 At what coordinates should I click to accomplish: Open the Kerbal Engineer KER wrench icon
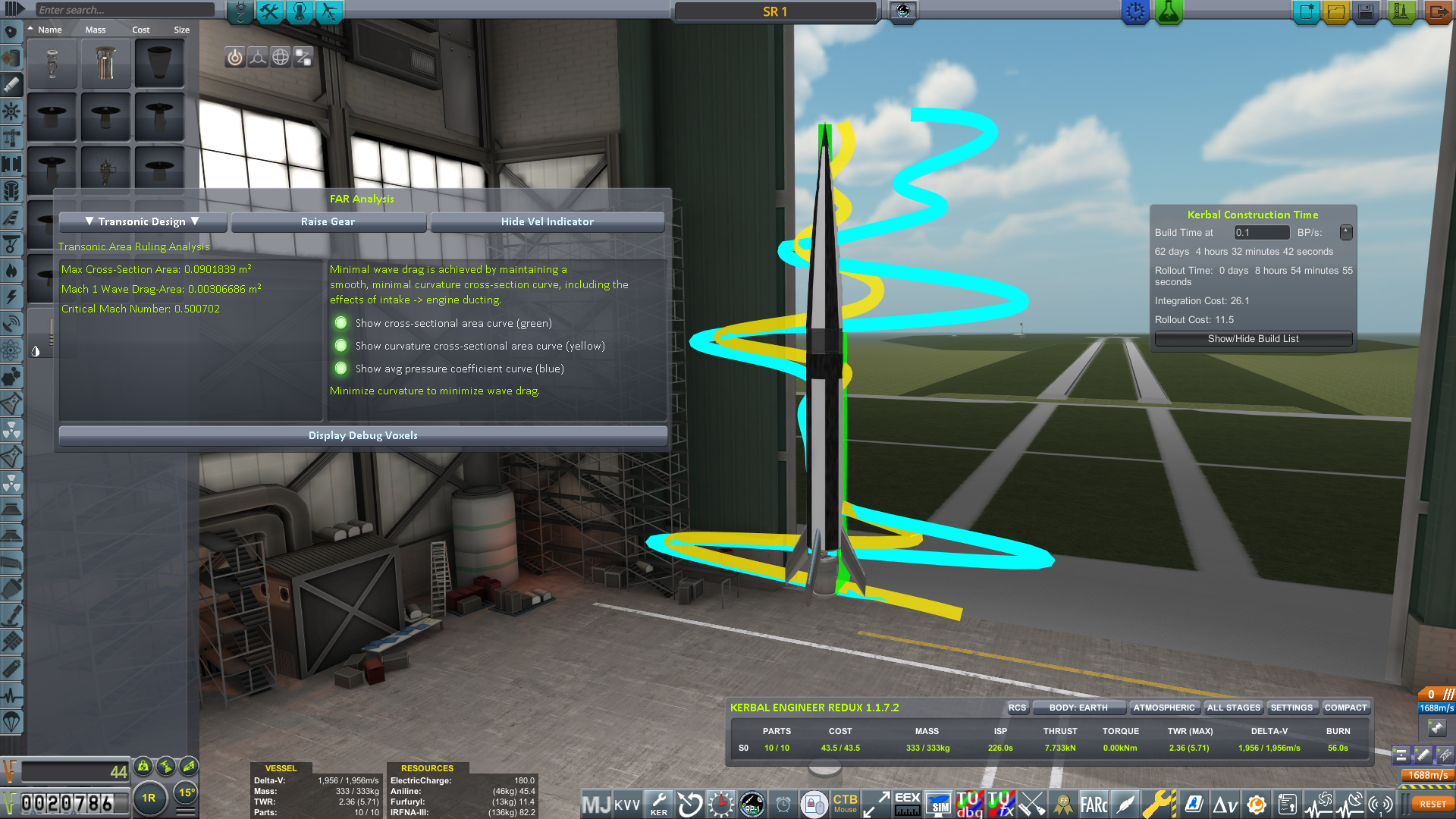pyautogui.click(x=658, y=804)
